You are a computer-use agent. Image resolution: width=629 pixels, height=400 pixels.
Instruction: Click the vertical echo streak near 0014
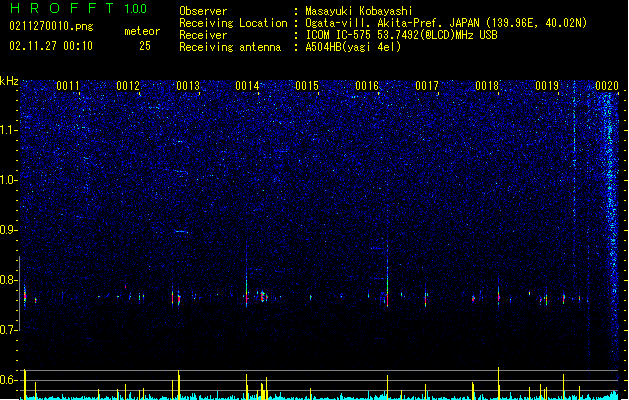[x=247, y=275]
